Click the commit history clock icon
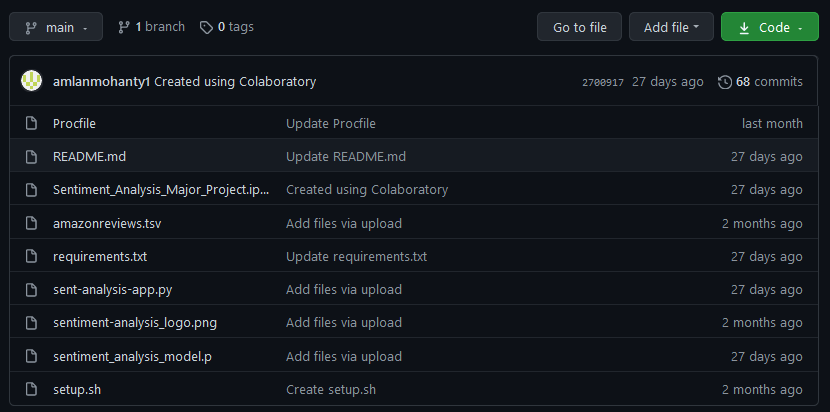Screen dimensions: 830x412 pyautogui.click(x=725, y=82)
